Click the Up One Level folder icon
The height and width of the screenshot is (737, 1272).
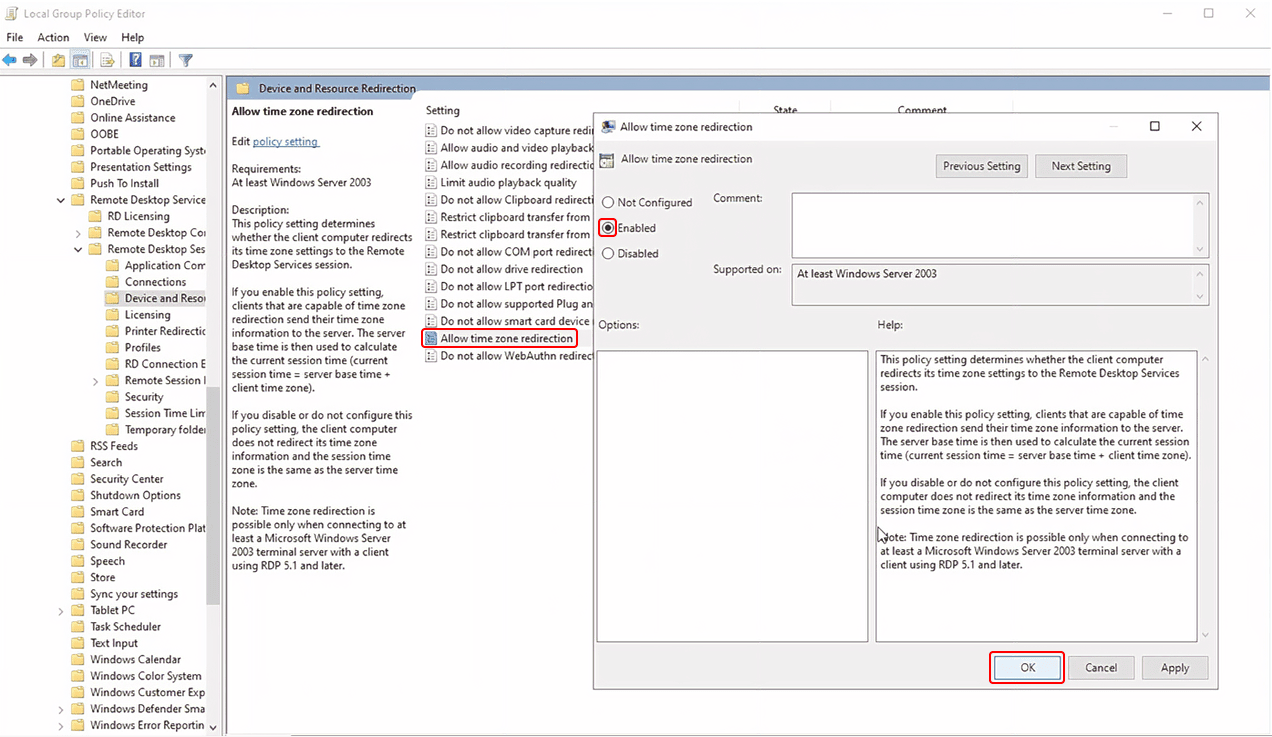pyautogui.click(x=59, y=60)
